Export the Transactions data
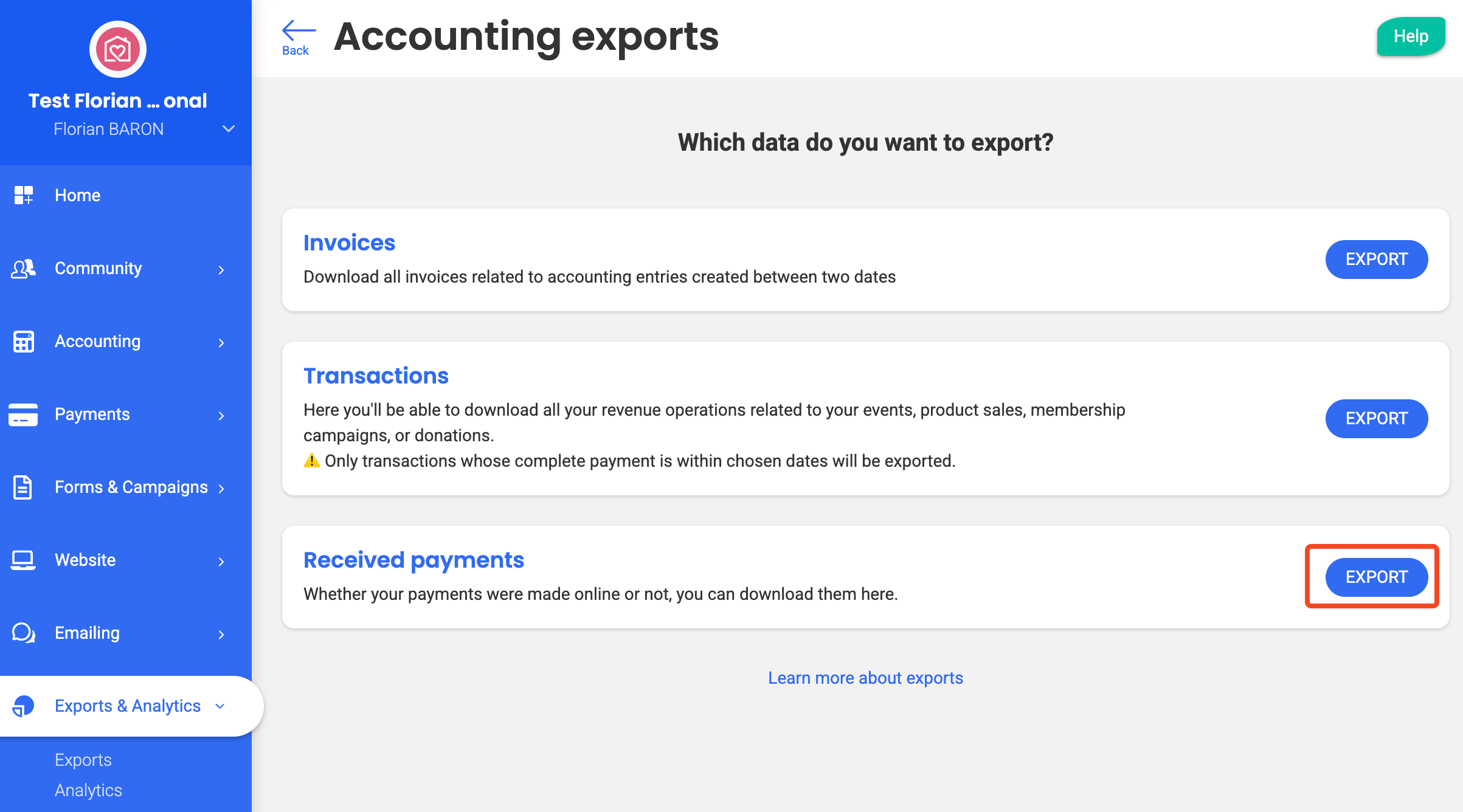 click(1376, 418)
